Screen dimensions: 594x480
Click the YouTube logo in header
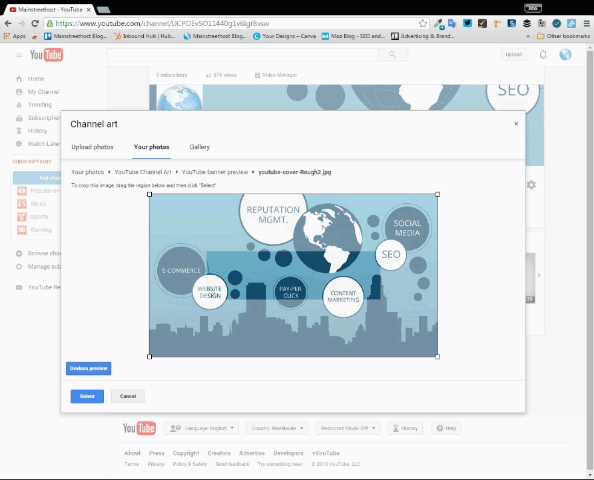(x=47, y=55)
